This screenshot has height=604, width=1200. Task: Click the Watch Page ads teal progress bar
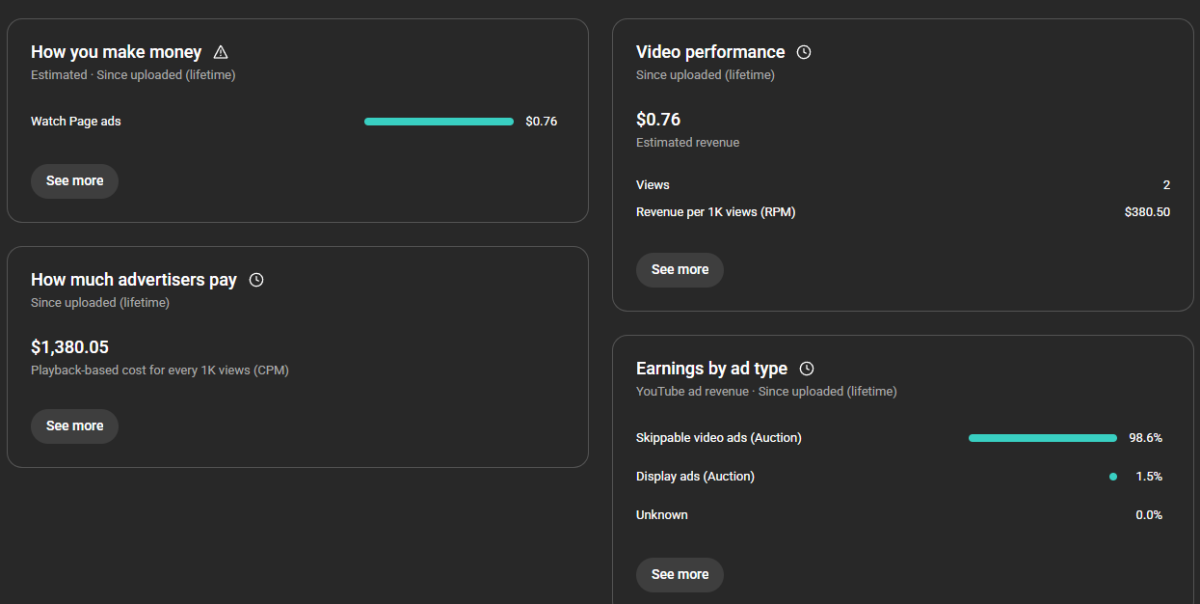tap(439, 122)
